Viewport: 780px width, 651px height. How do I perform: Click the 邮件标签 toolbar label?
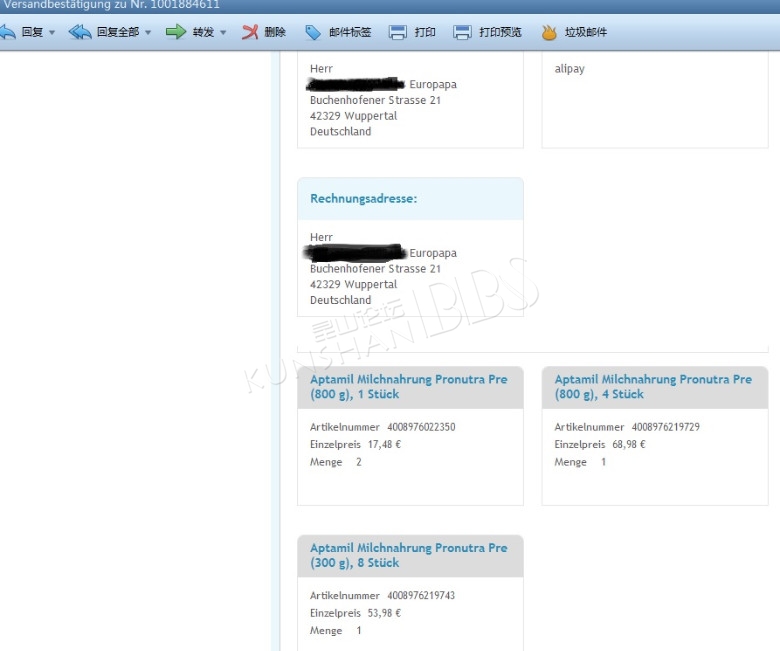[x=350, y=32]
